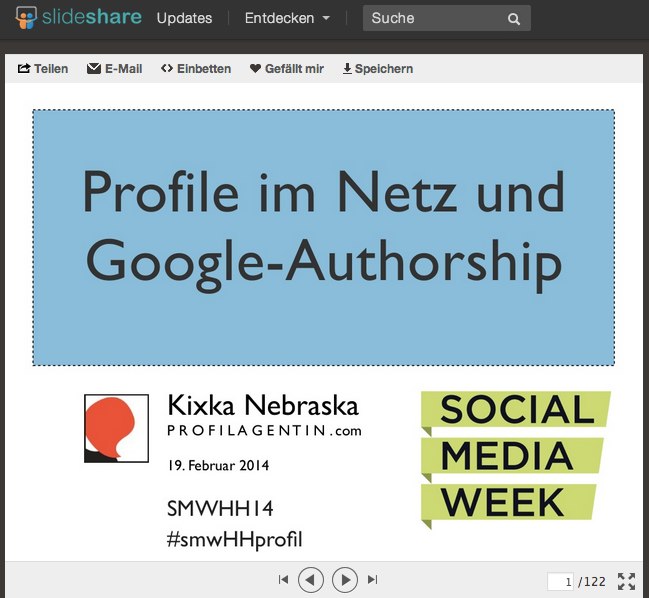
Task: Share the presentation via Teilen
Action: click(43, 69)
